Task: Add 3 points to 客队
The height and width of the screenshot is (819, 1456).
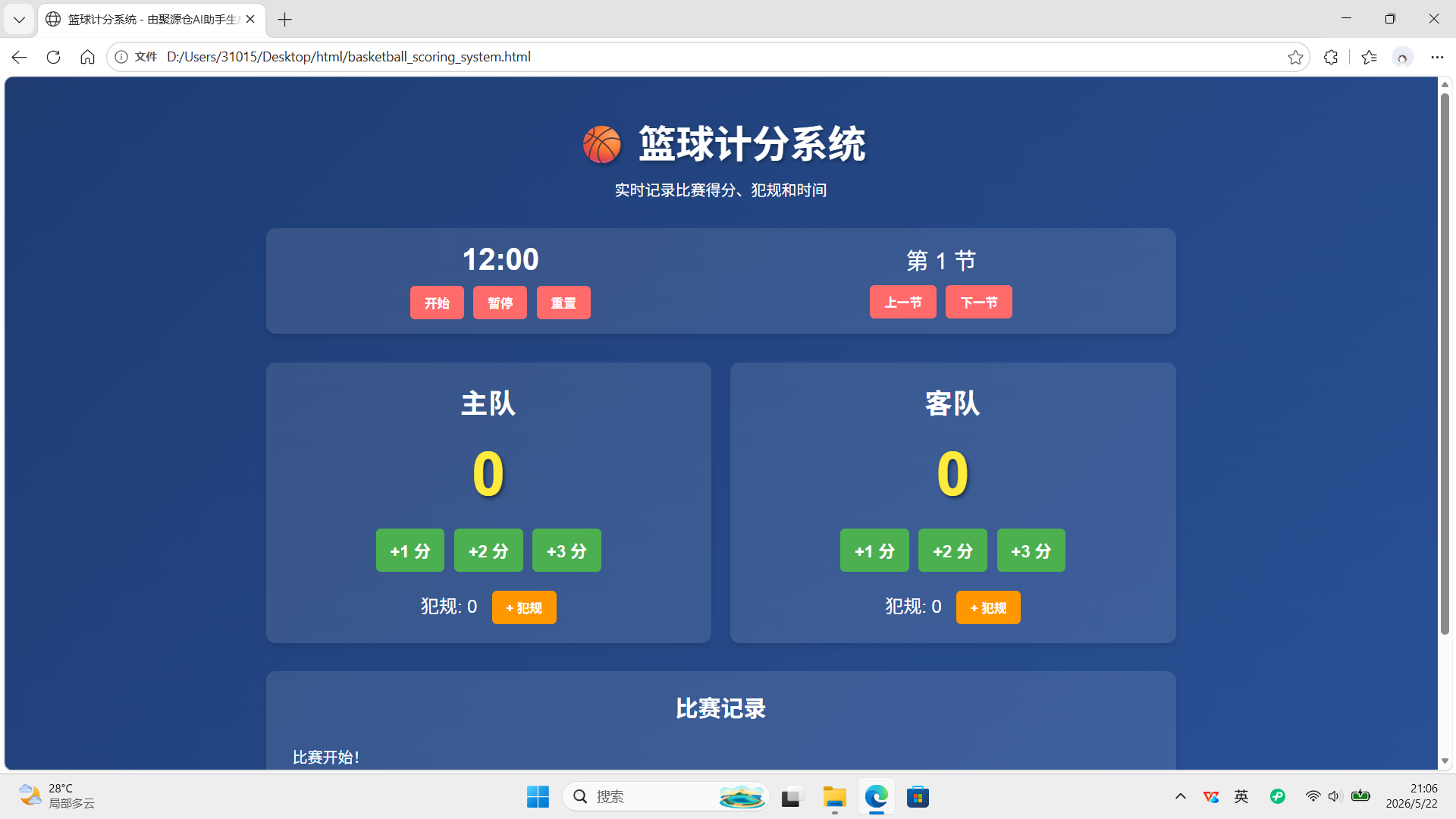Action: pyautogui.click(x=1031, y=551)
